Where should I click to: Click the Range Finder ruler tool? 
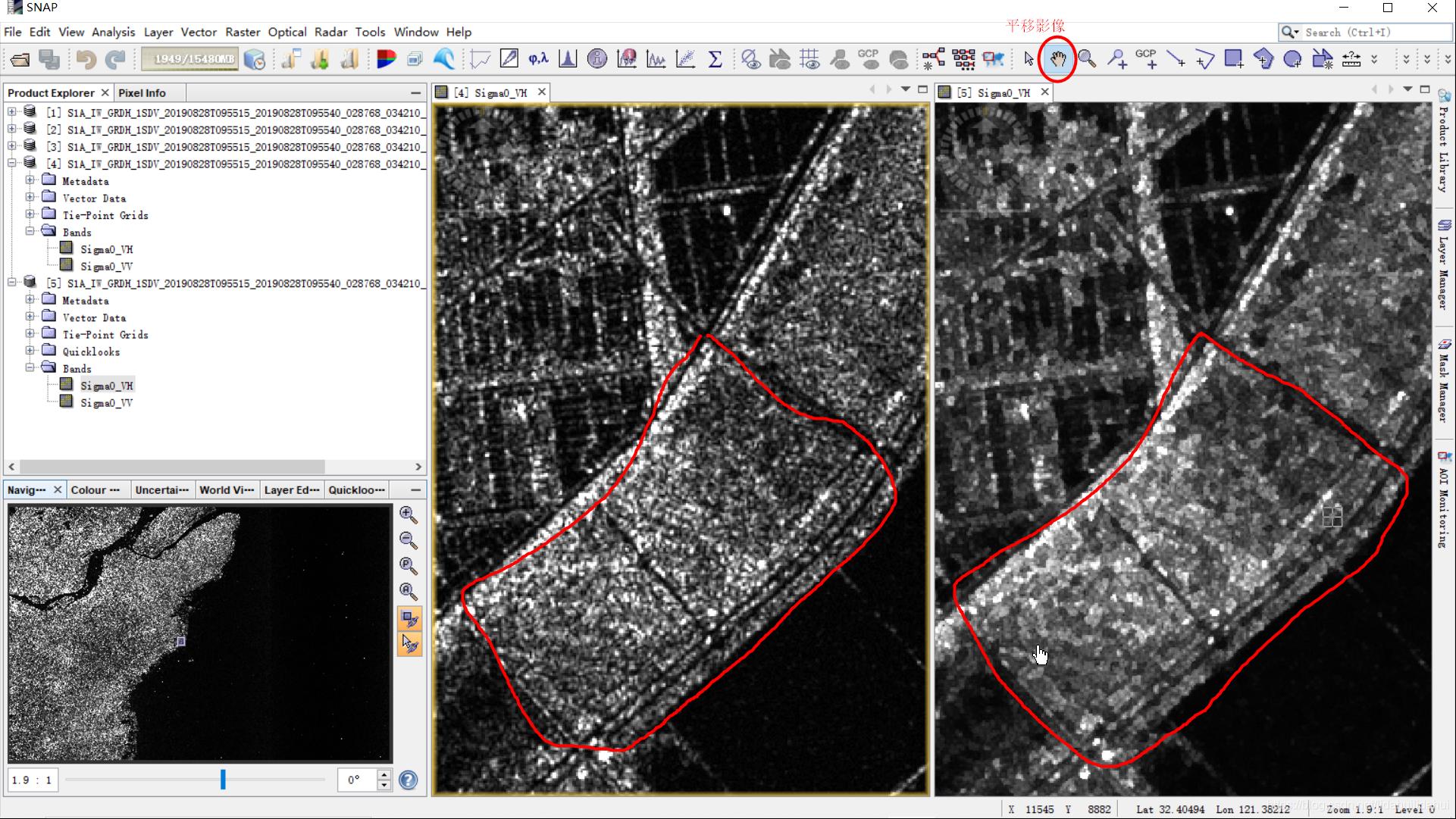1351,59
